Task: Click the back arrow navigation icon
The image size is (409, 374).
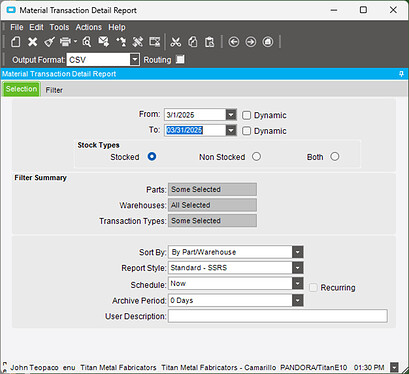Action: pyautogui.click(x=234, y=42)
